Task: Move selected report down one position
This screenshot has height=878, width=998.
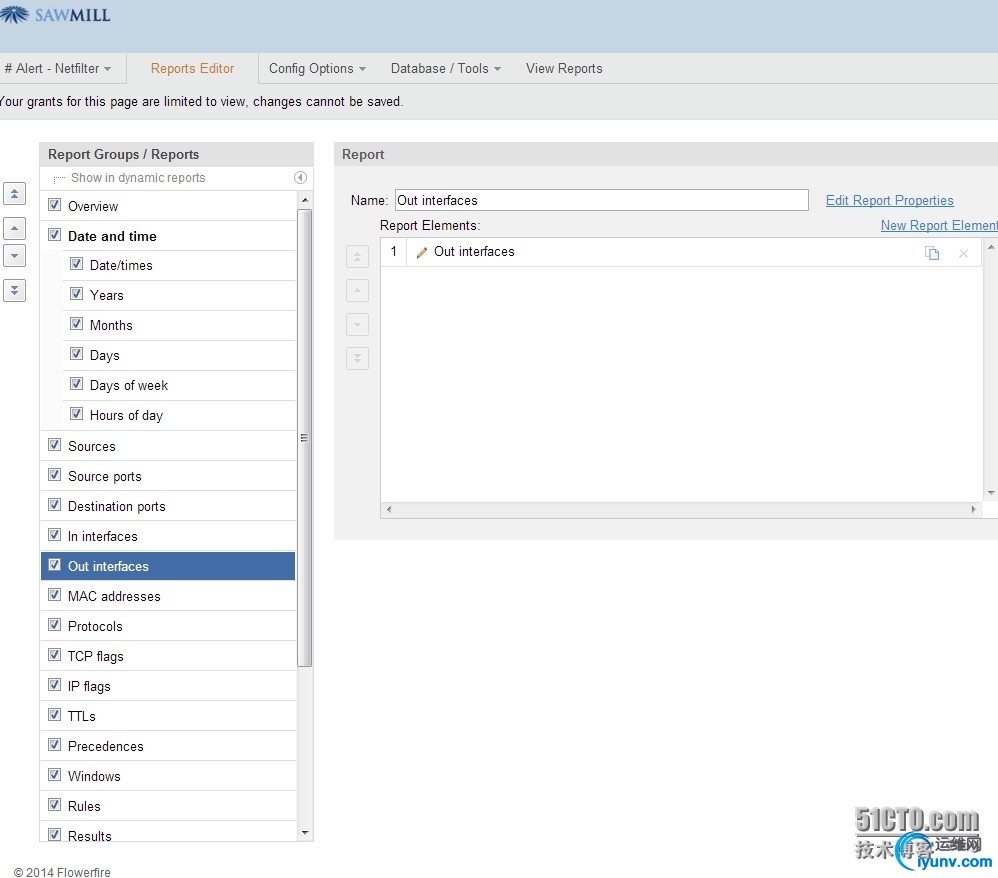Action: pyautogui.click(x=14, y=256)
